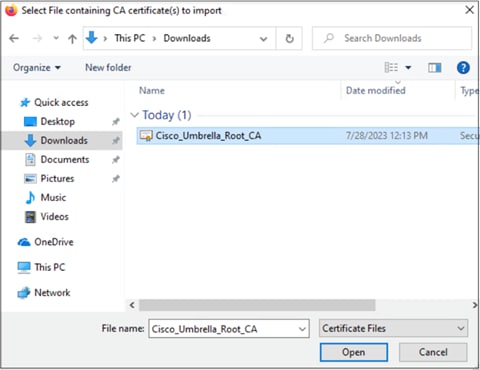Collapse the Today (1) group

(x=135, y=115)
